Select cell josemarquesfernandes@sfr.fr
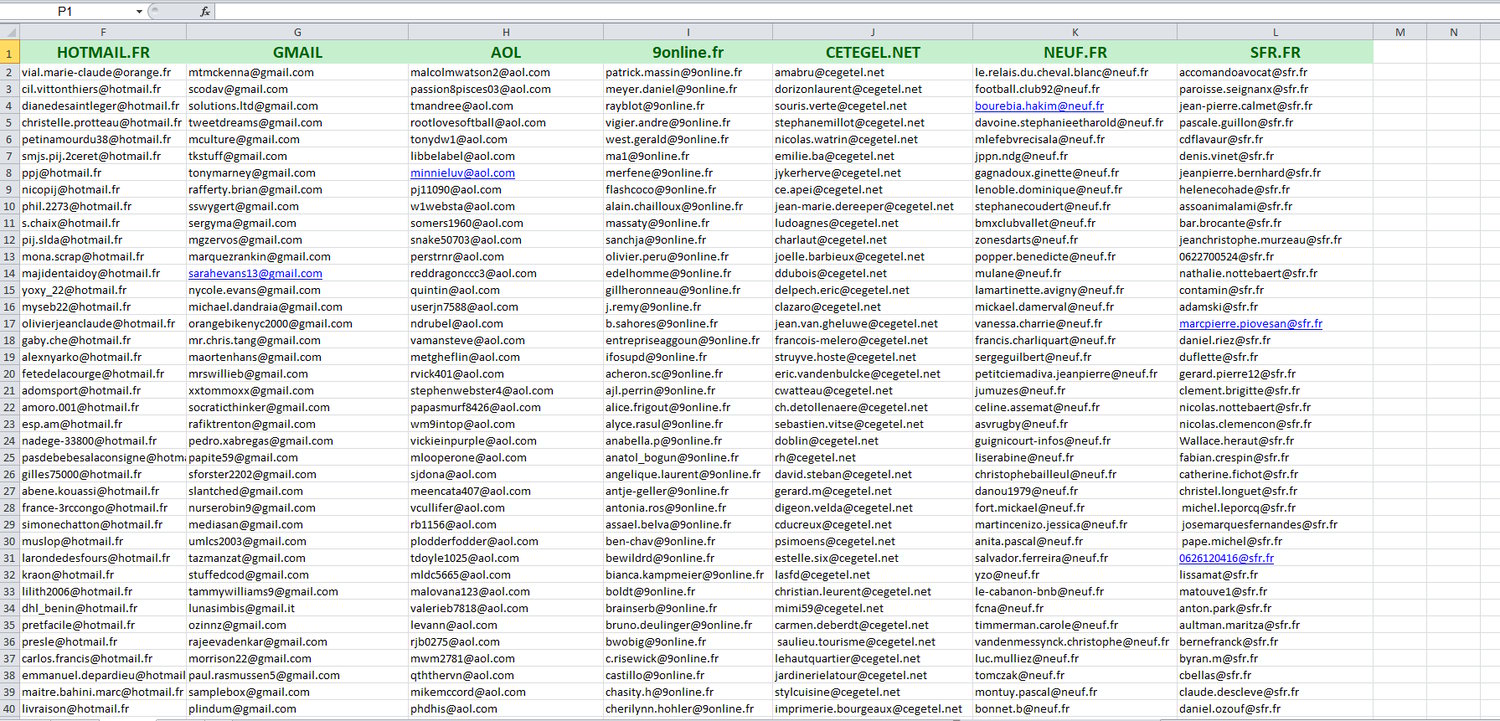 pos(1275,525)
